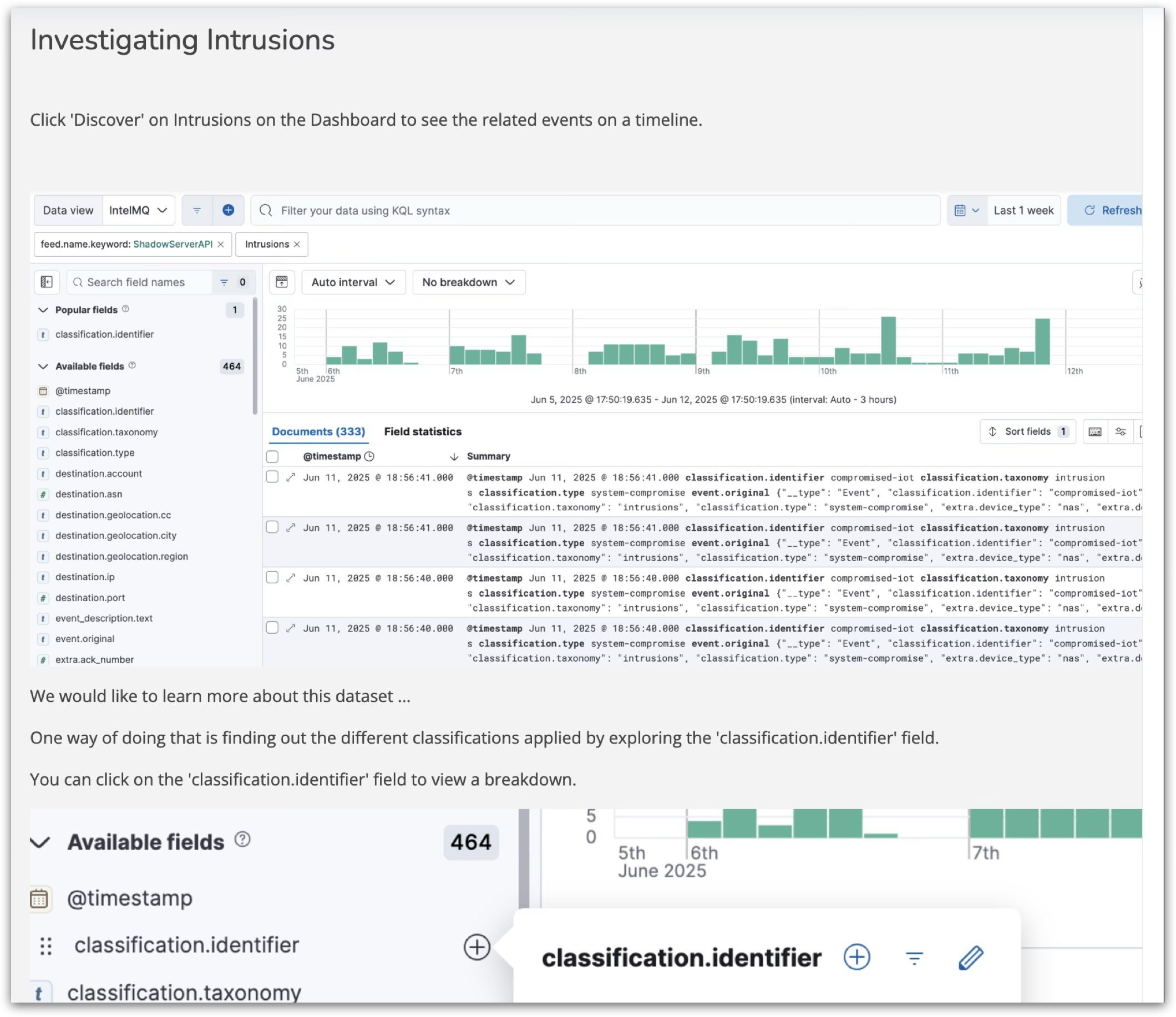Open help icon next to small Available fields
Screen dimensions: 1176x1017
132,366
